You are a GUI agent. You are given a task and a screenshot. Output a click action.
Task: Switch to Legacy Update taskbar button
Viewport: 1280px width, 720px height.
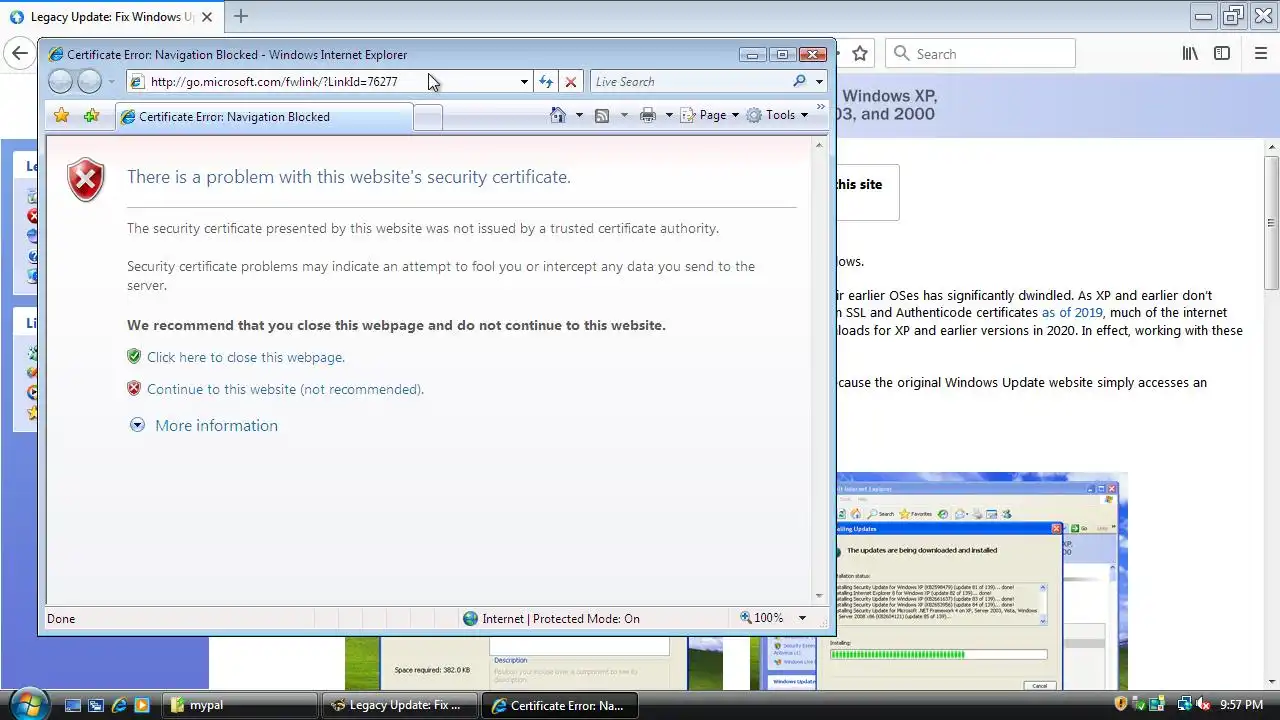pos(401,705)
